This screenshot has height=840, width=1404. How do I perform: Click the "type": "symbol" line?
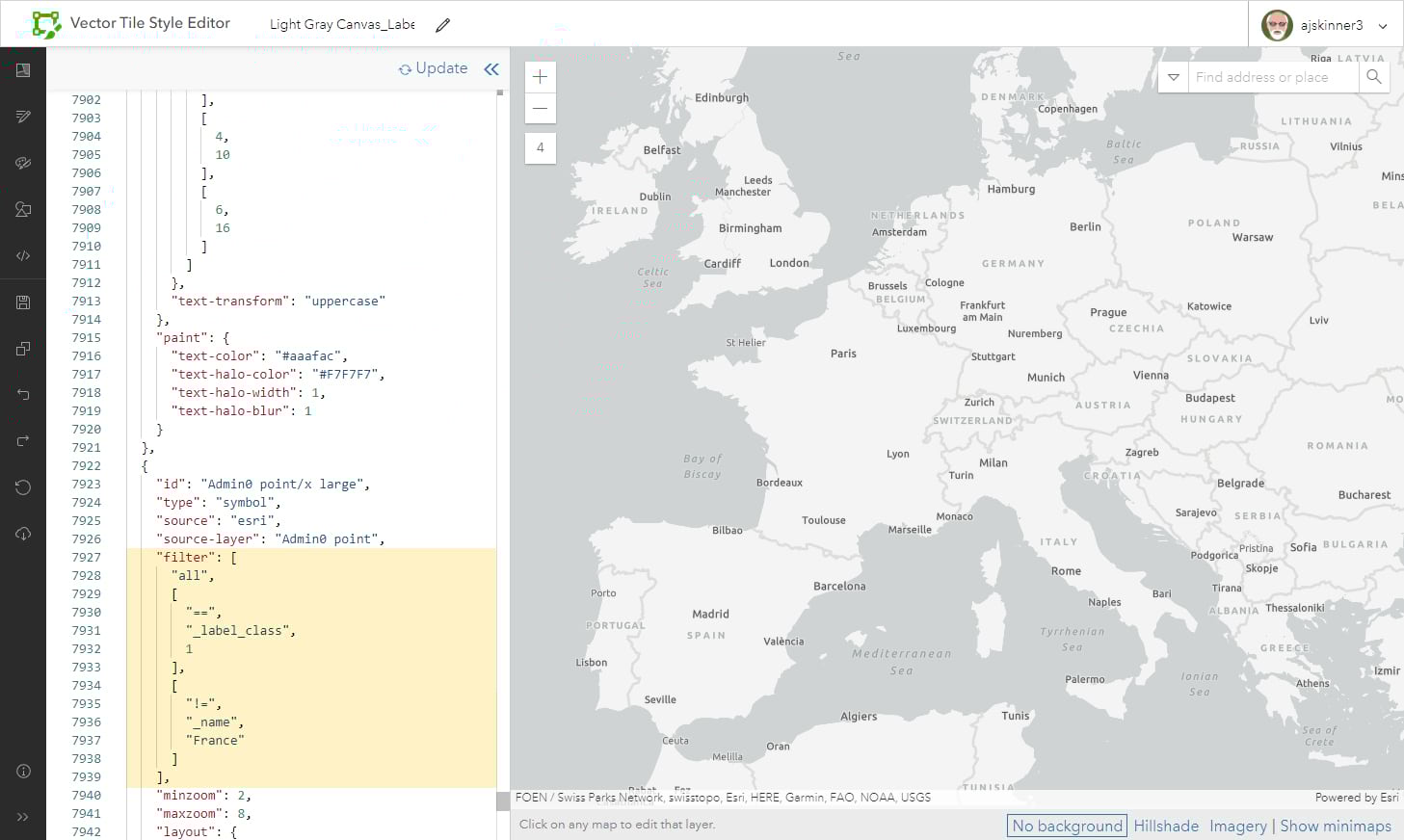[x=219, y=502]
